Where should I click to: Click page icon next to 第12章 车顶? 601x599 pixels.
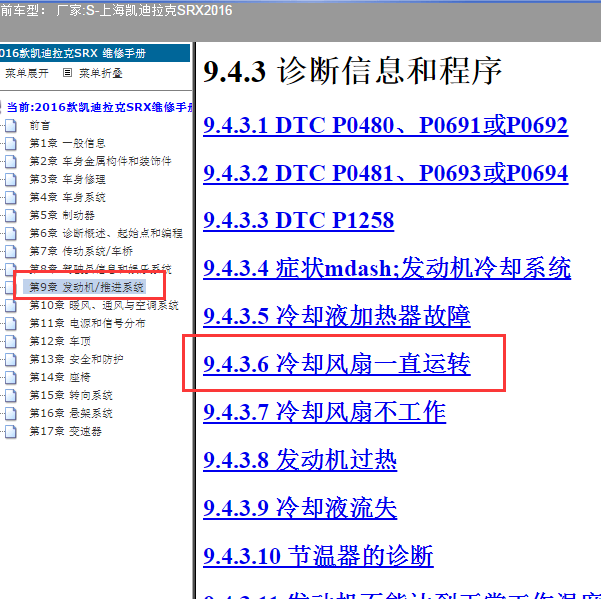11,341
